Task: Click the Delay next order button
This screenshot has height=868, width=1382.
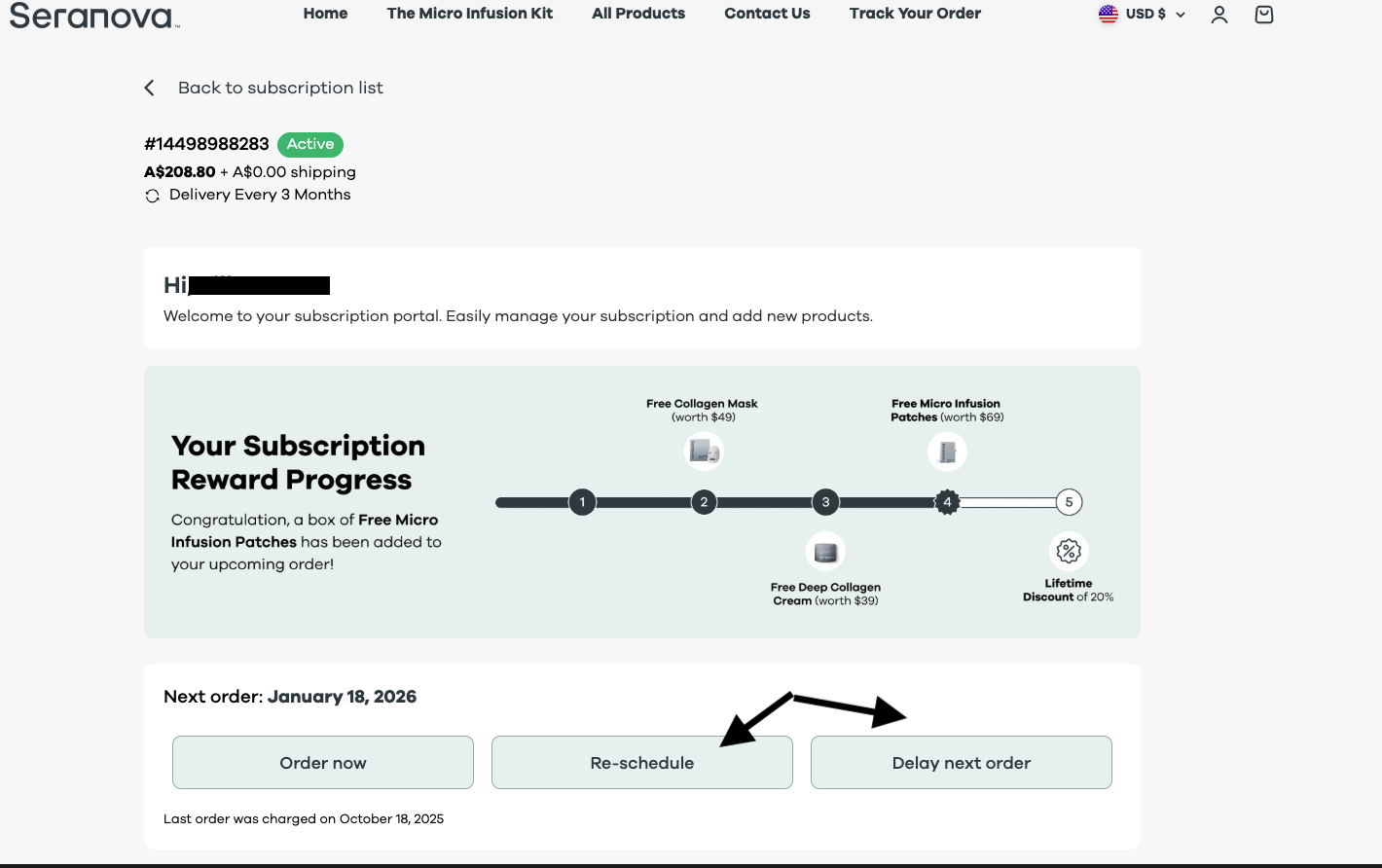Action: pyautogui.click(x=961, y=763)
